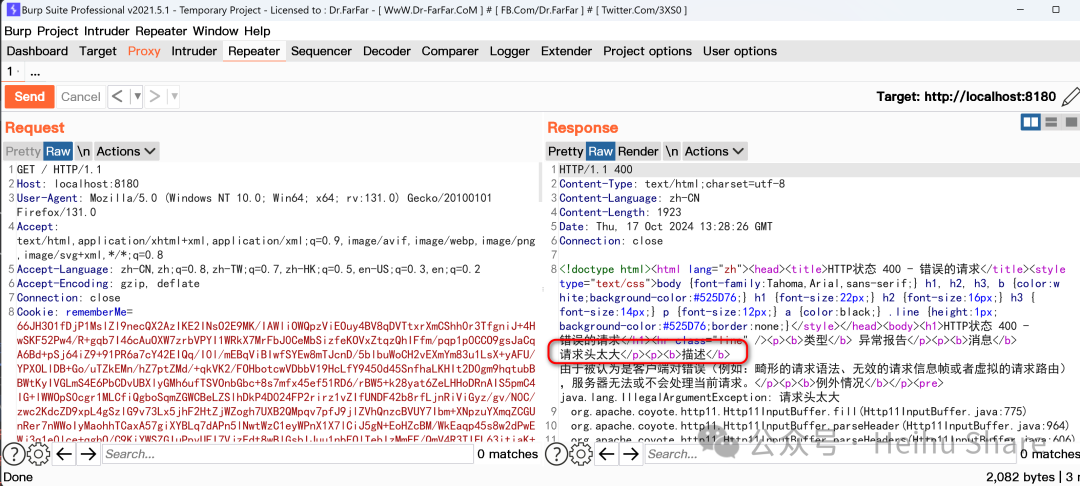
Task: Switch to the Dashboard tab
Action: [x=37, y=51]
